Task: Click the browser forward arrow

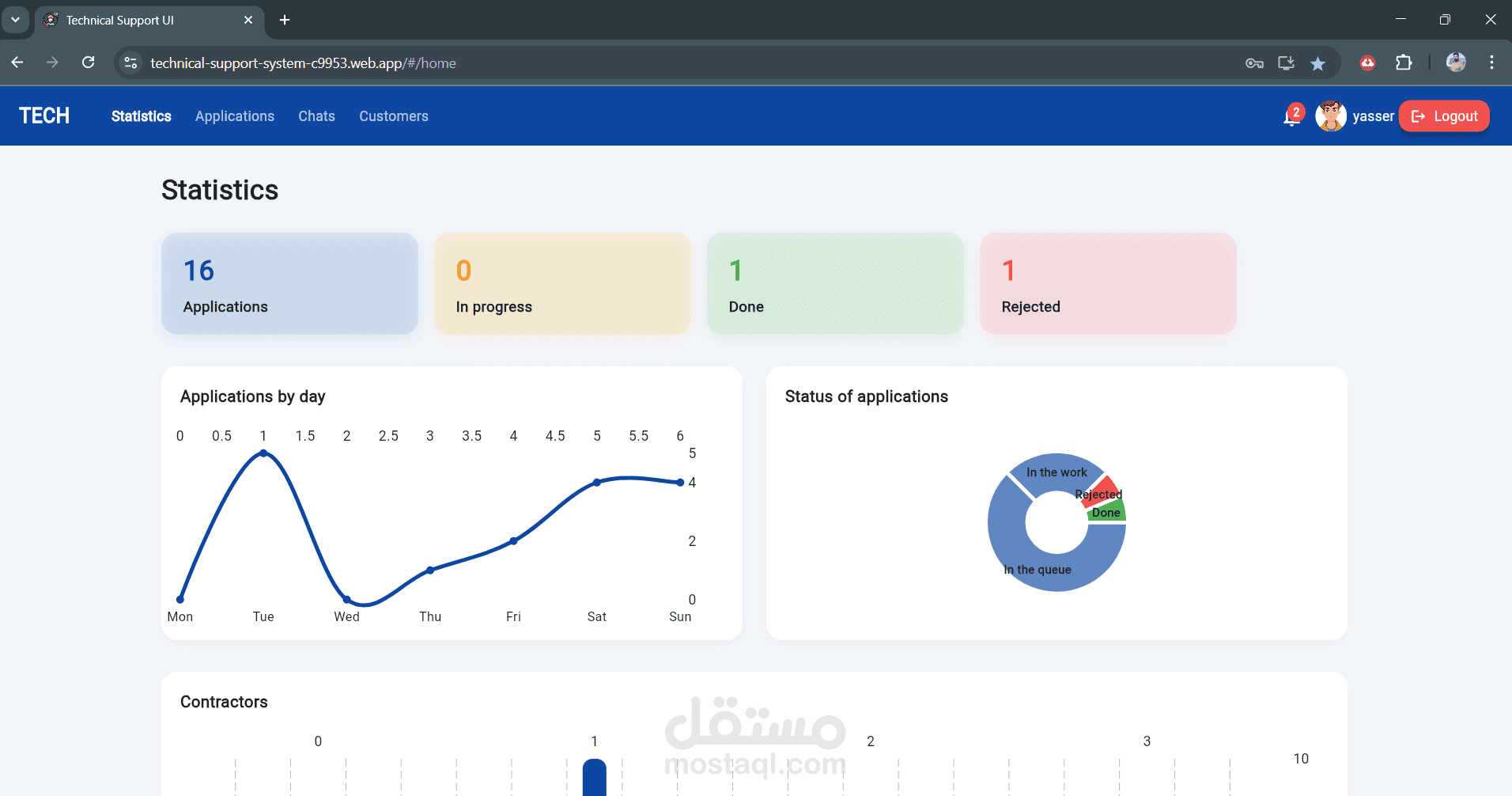Action: [x=52, y=63]
